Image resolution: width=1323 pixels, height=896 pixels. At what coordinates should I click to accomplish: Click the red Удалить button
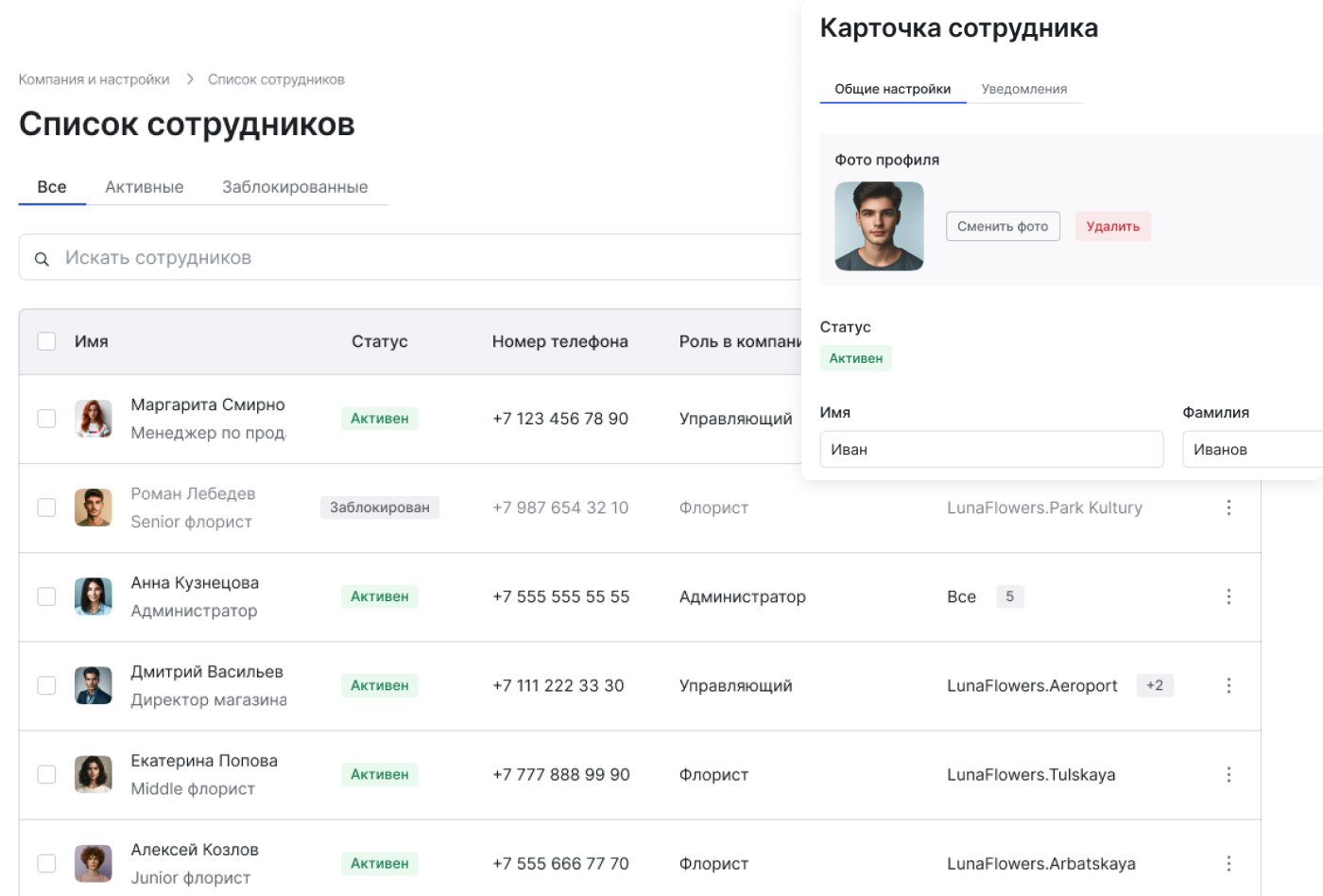[1113, 226]
